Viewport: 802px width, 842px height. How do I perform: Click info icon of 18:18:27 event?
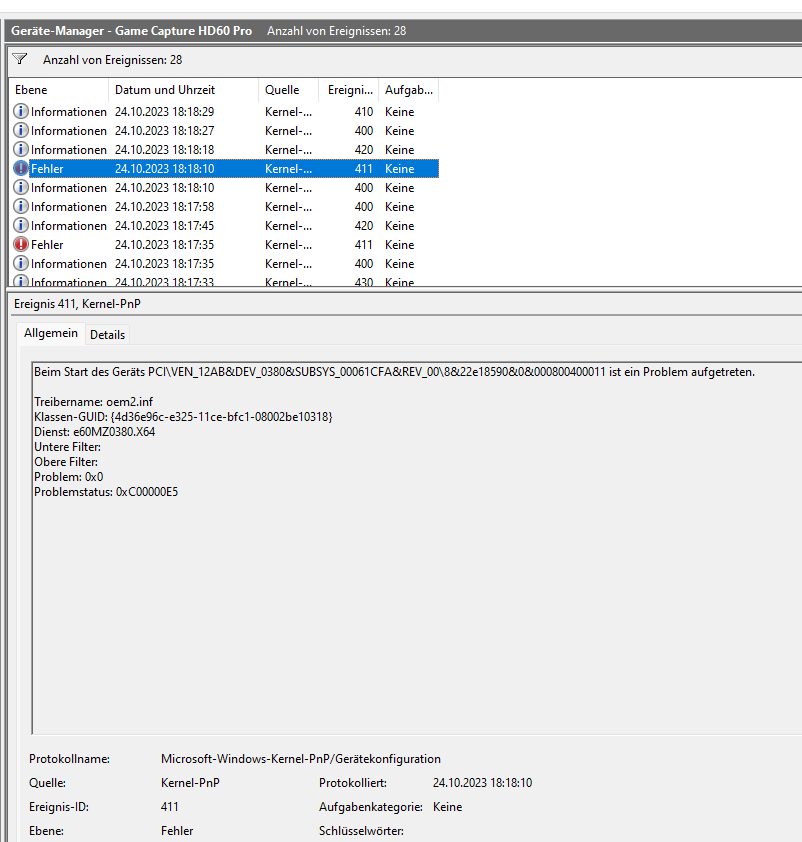pyautogui.click(x=20, y=130)
